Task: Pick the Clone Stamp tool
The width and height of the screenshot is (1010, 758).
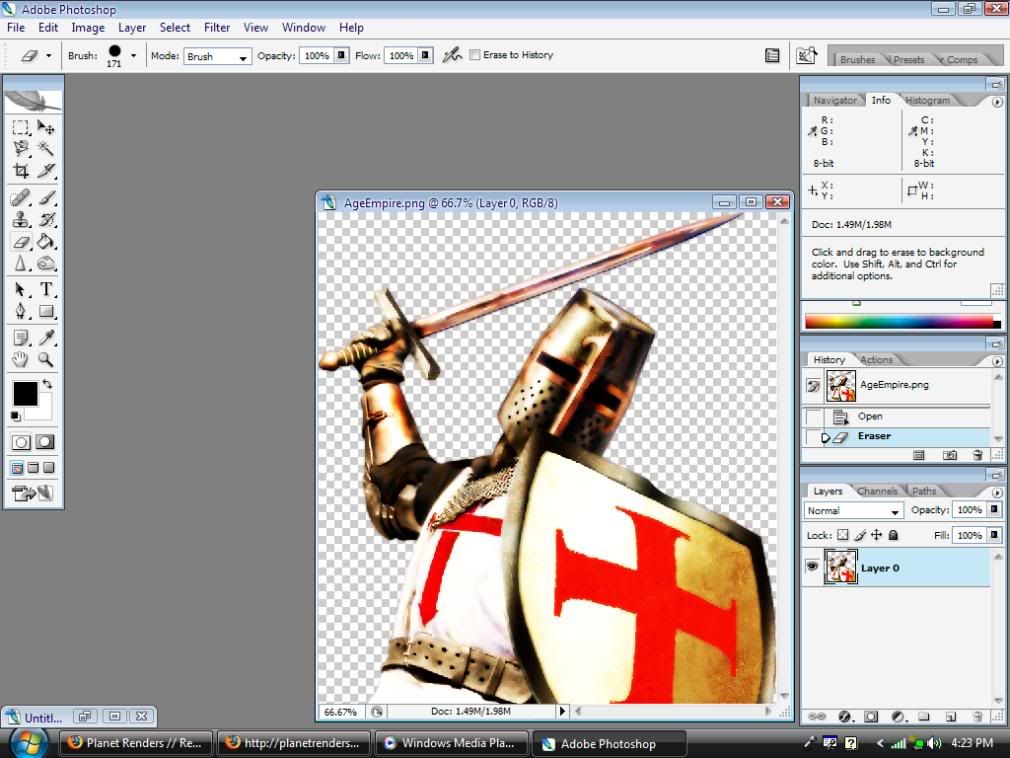Action: click(21, 220)
